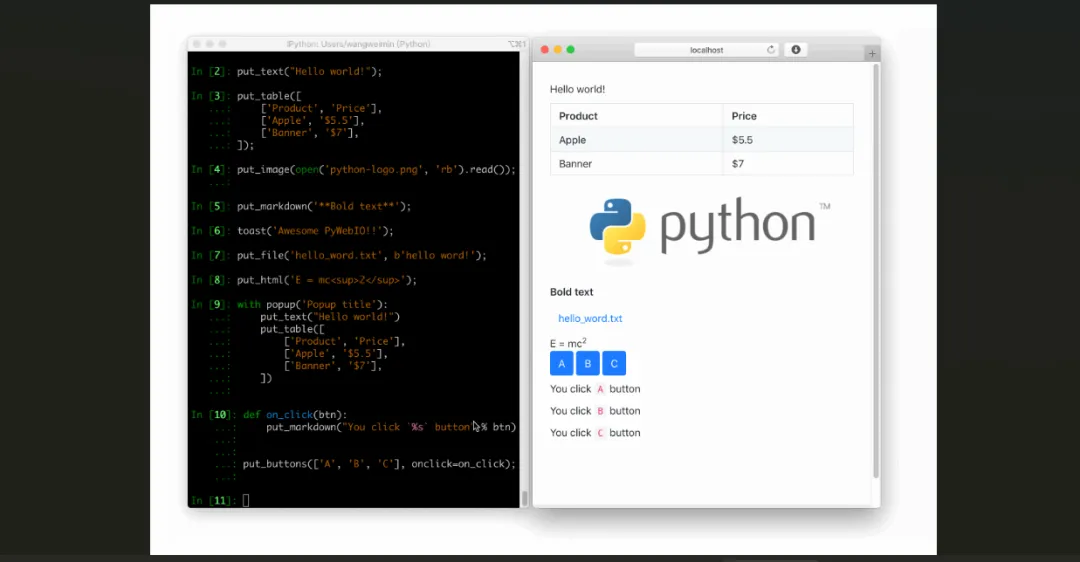Click the Hello world! text in browser
Screen dimensions: 1080x562
click(x=577, y=89)
